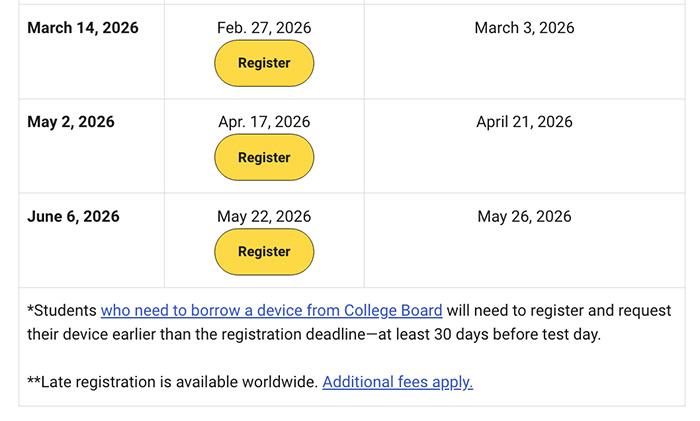
Task: Click the March 14, 2026 test date
Action: (83, 28)
